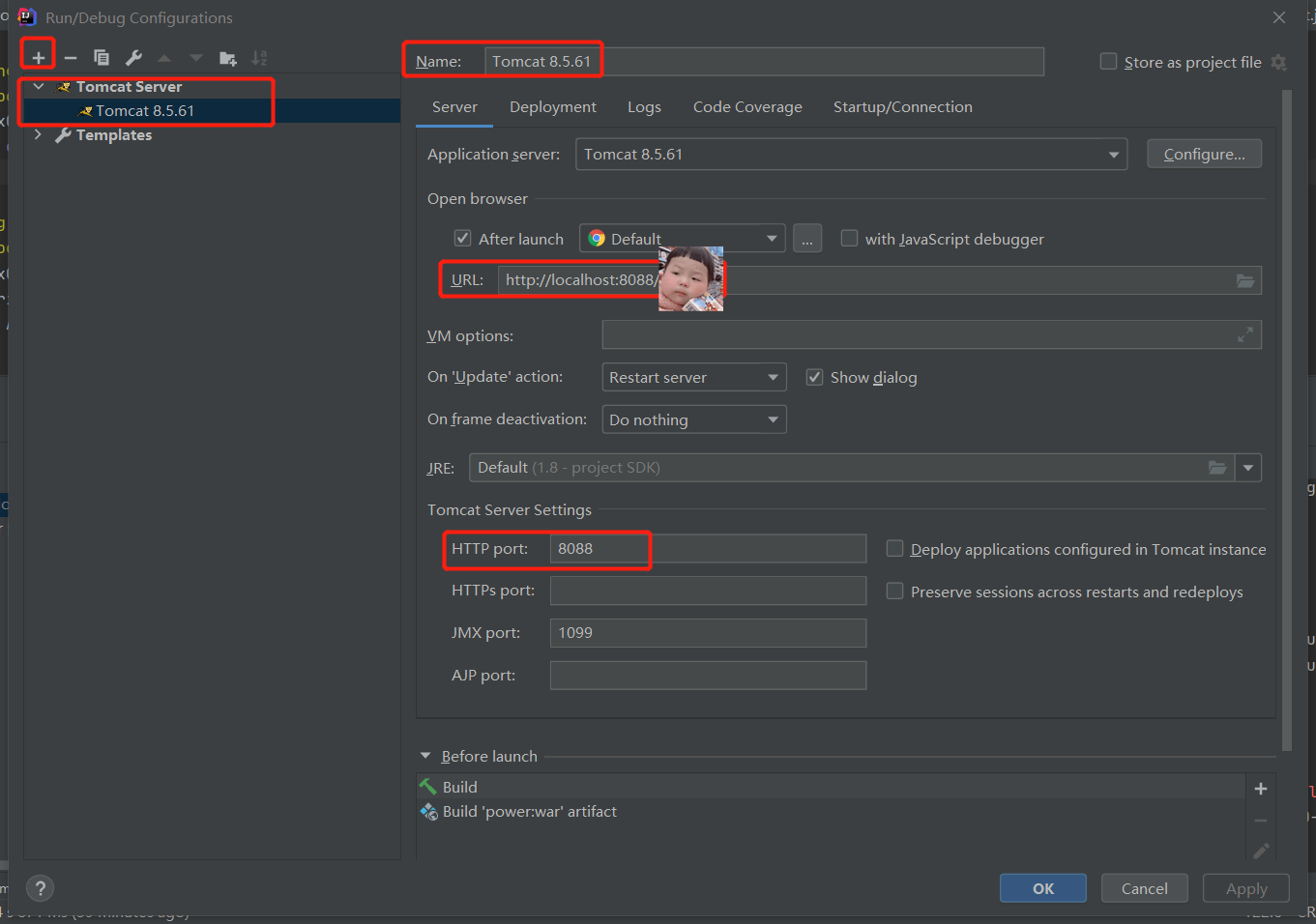The image size is (1316, 924).
Task: Click the VM options field
Action: tap(931, 335)
